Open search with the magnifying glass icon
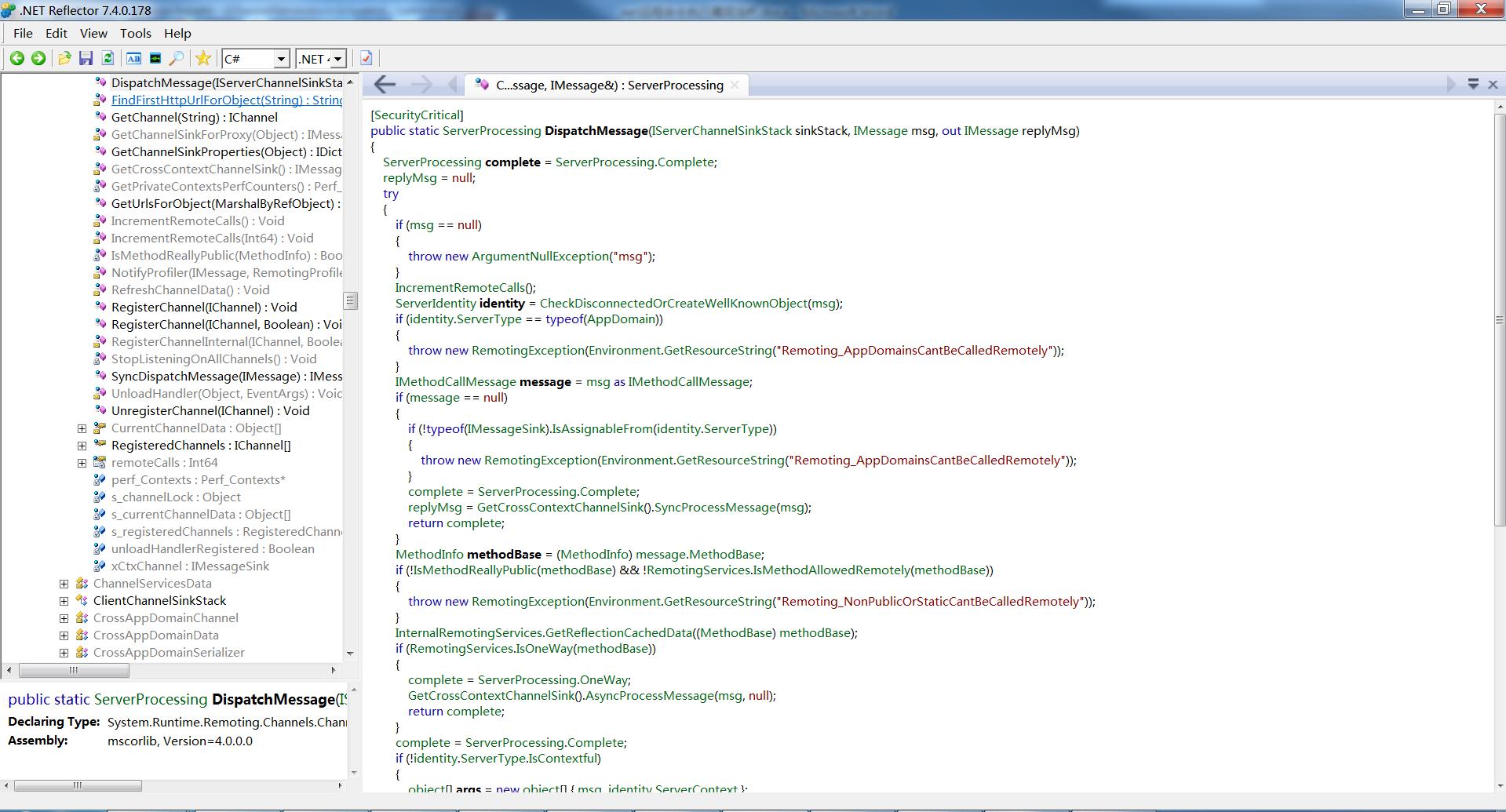Viewport: 1506px width, 812px height. (x=177, y=59)
